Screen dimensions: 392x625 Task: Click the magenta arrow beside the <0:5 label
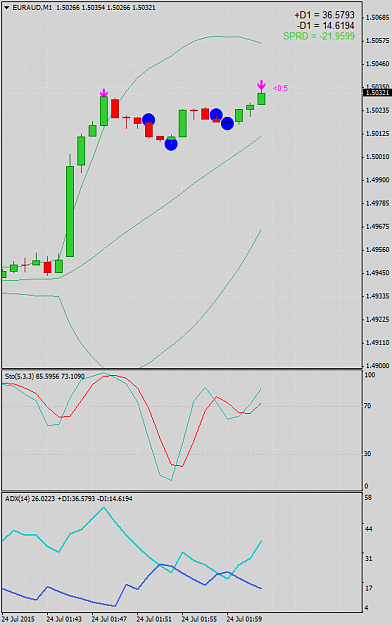pos(261,85)
